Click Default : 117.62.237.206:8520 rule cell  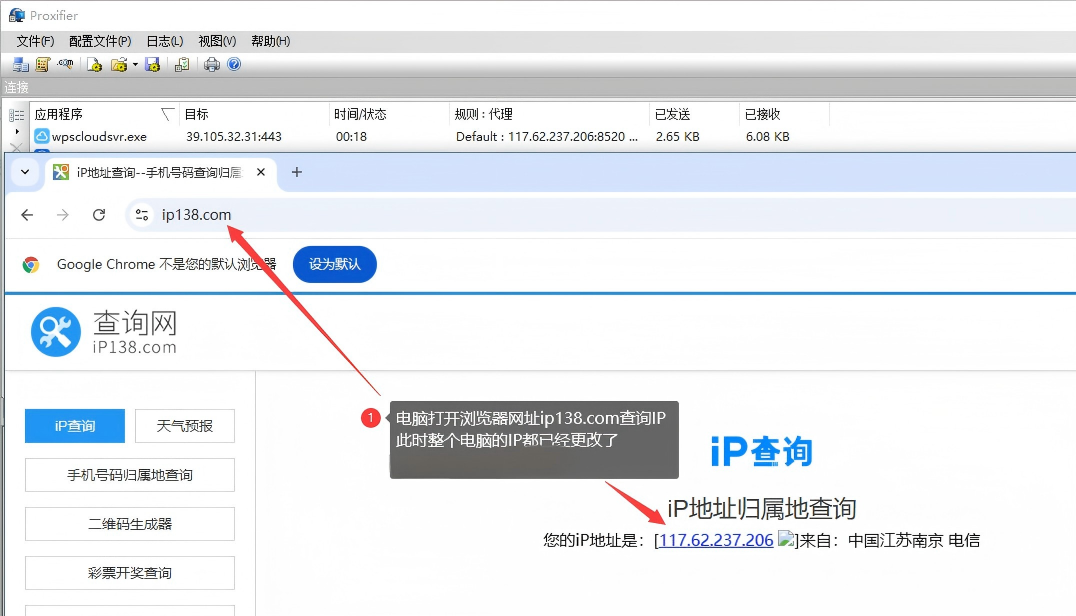pyautogui.click(x=547, y=137)
